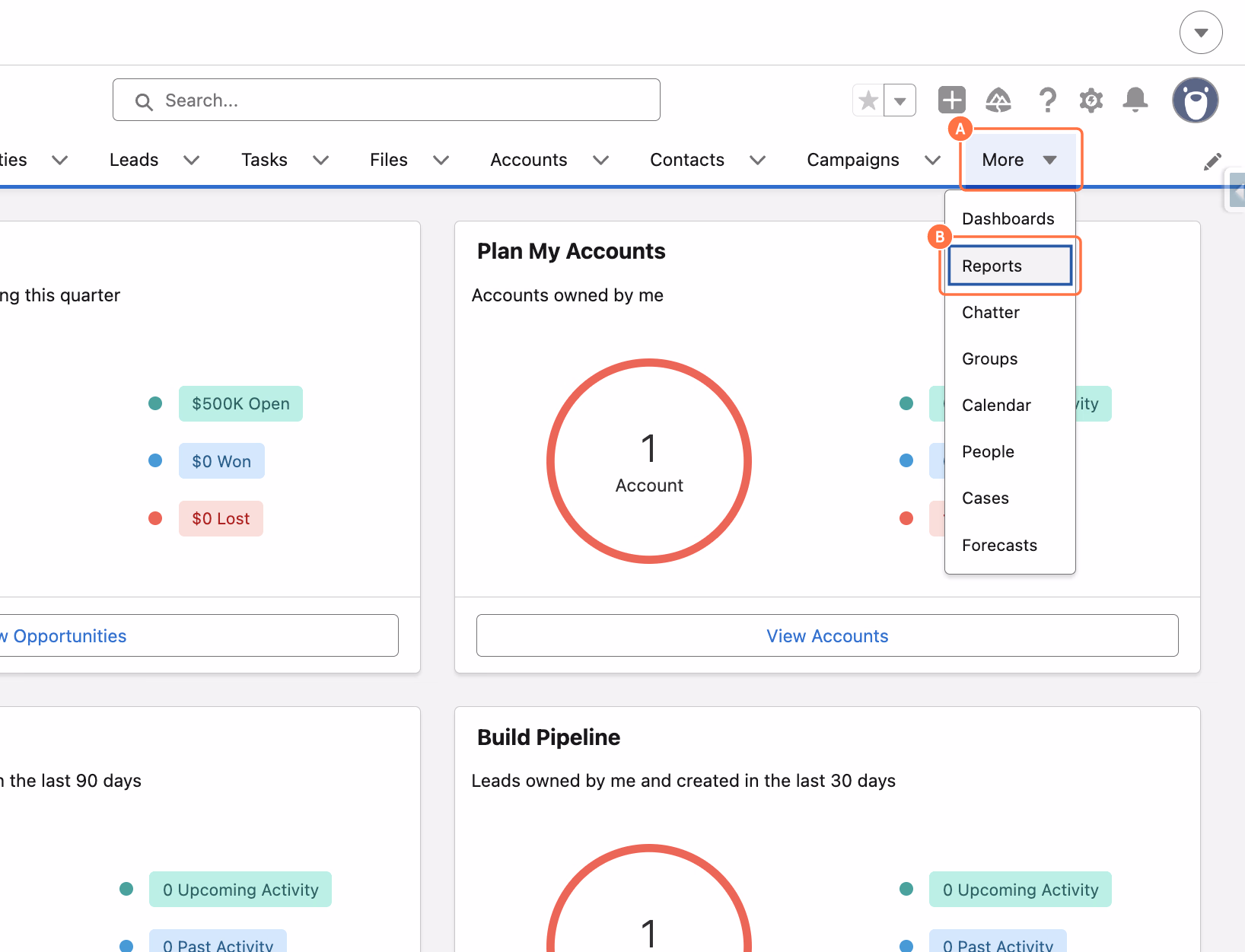This screenshot has width=1245, height=952.
Task: Expand the Tasks tab chevron
Action: [x=321, y=160]
